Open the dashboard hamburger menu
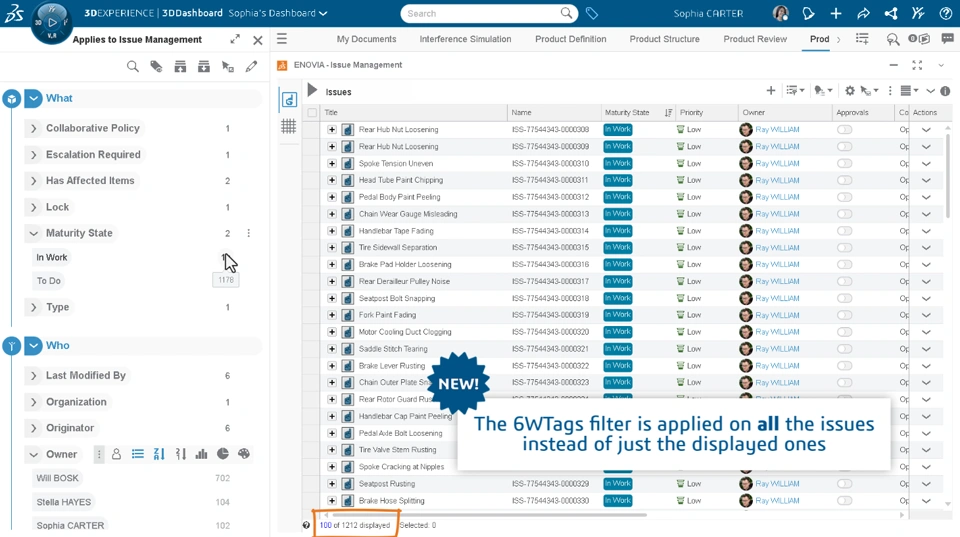960x537 pixels. [282, 39]
